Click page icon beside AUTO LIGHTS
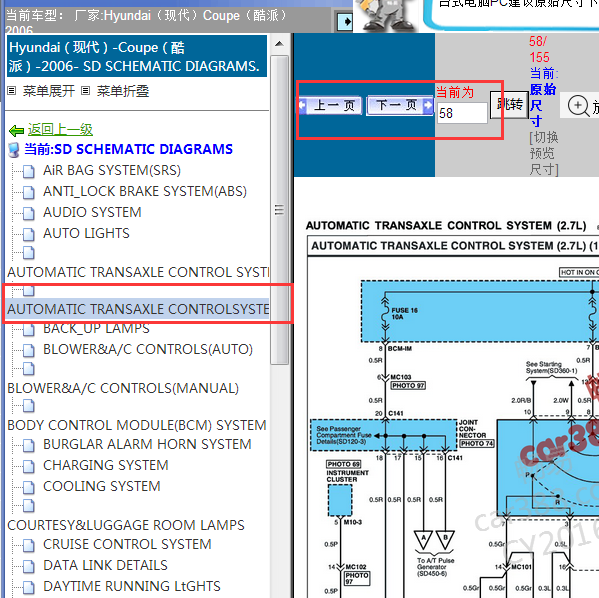This screenshot has height=598, width=599. coord(29,235)
